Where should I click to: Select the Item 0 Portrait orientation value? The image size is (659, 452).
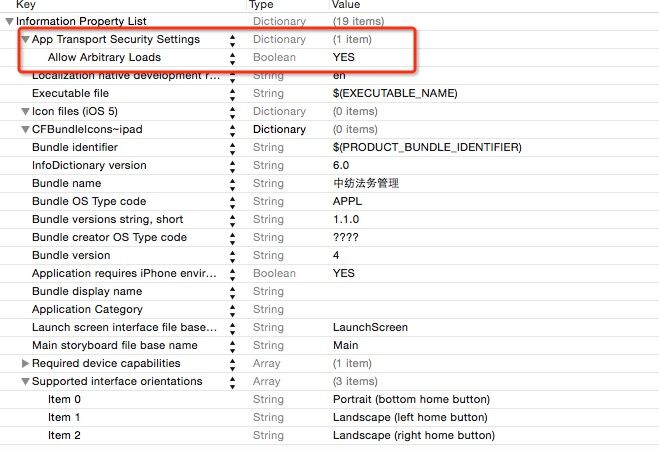coord(410,399)
